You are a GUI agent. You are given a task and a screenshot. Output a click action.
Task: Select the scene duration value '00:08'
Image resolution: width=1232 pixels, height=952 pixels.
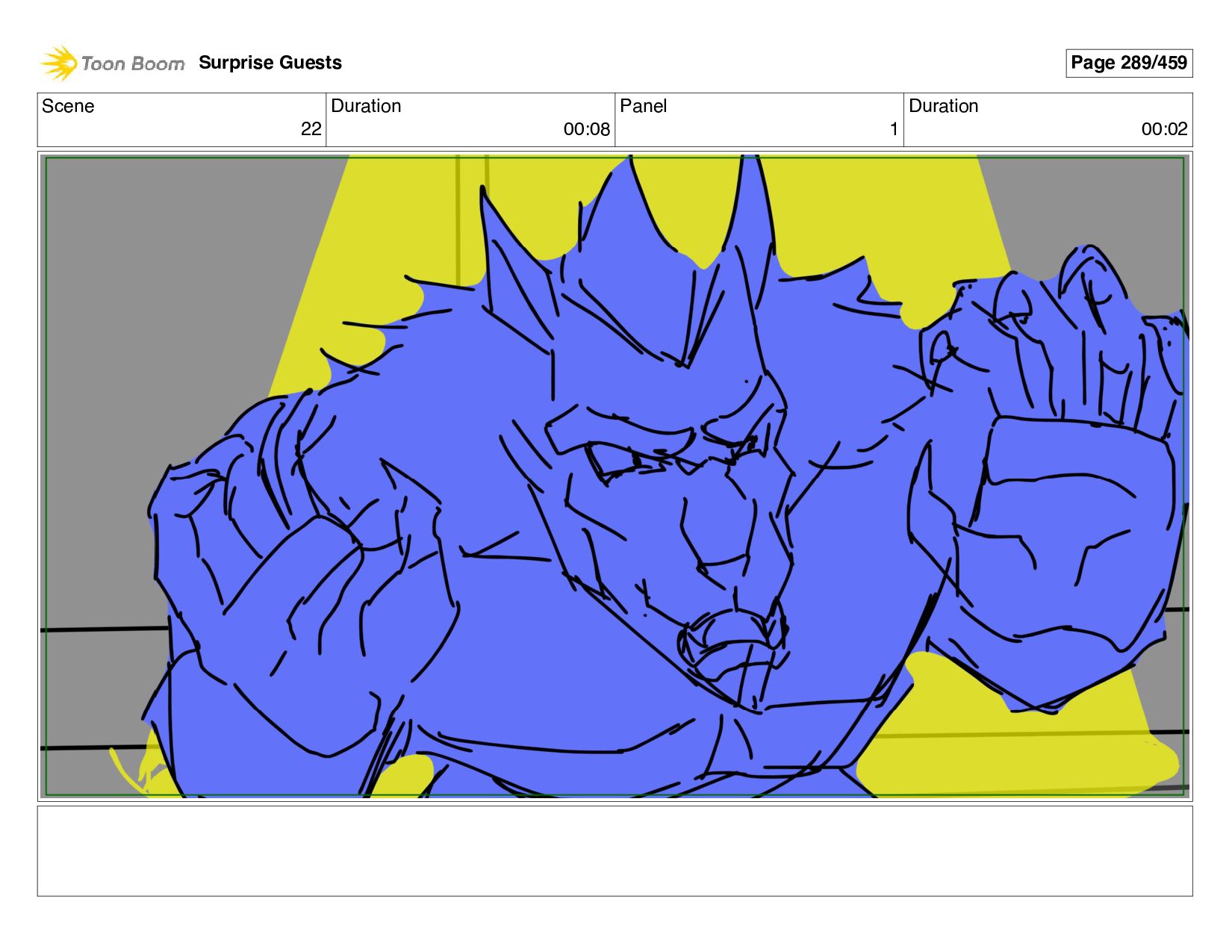click(587, 129)
